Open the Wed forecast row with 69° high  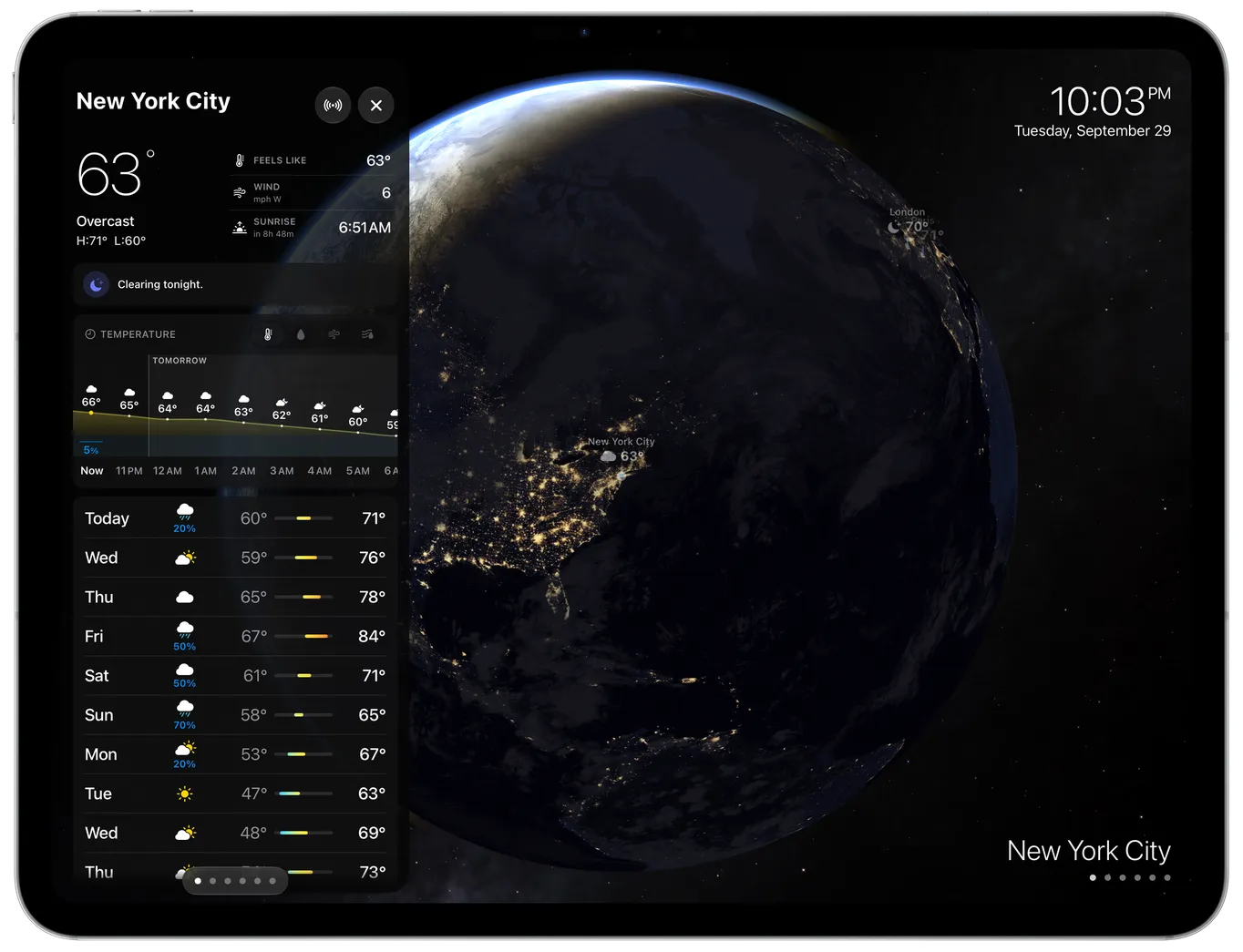pos(235,834)
